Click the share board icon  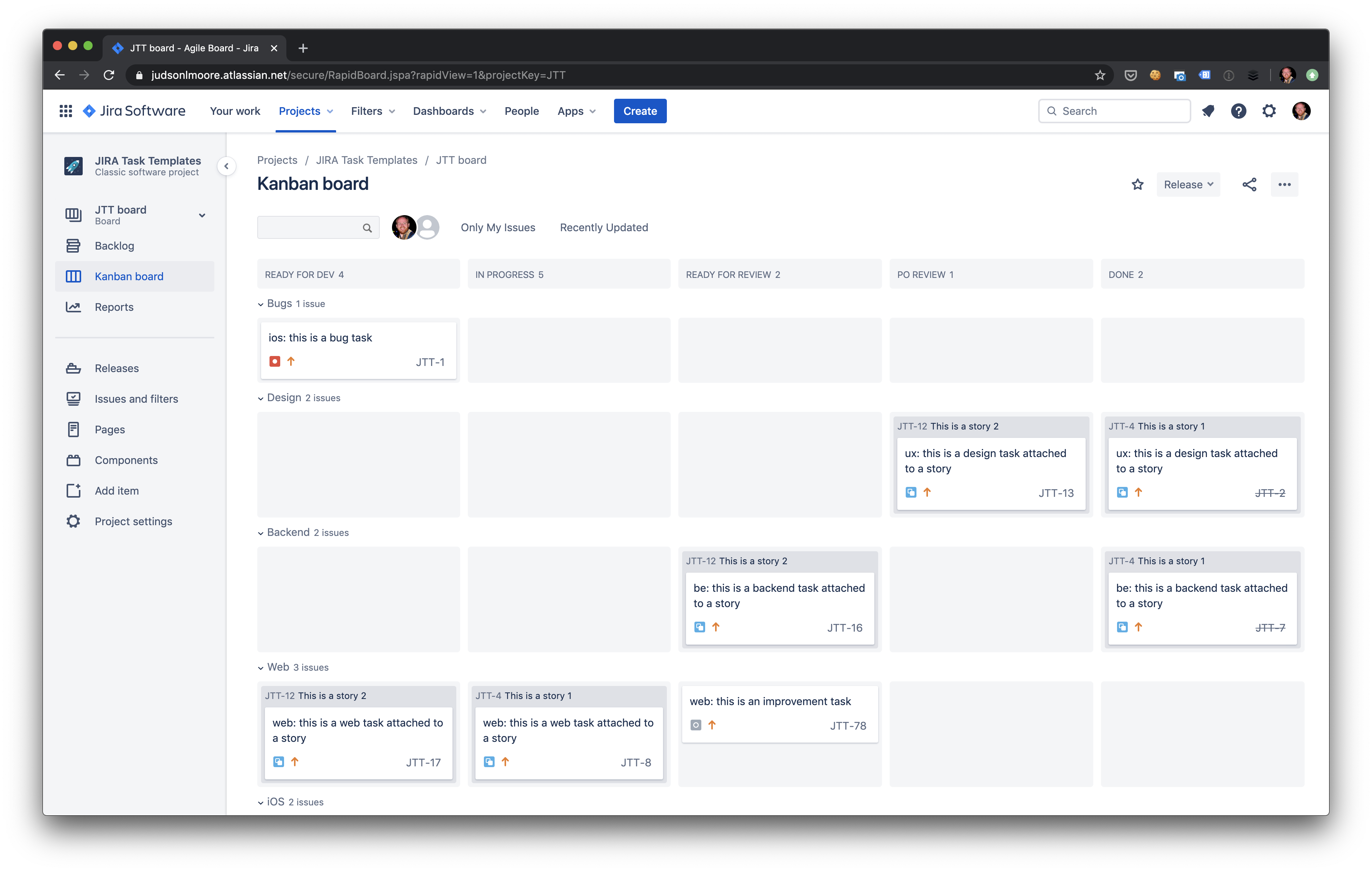point(1249,185)
